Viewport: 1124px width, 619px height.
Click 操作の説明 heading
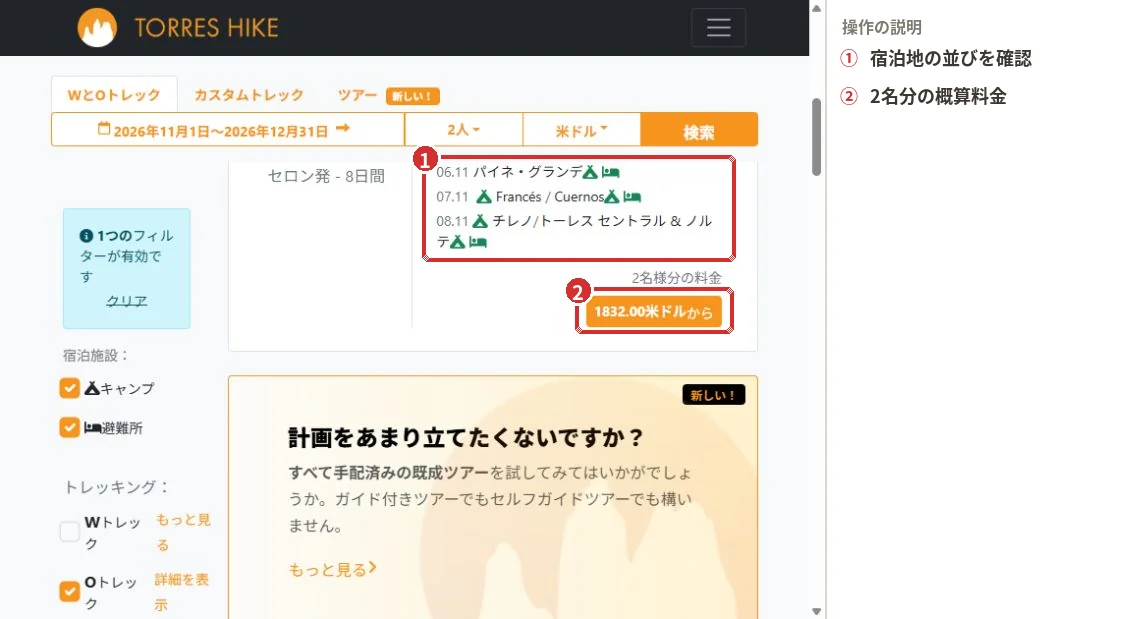coord(882,27)
